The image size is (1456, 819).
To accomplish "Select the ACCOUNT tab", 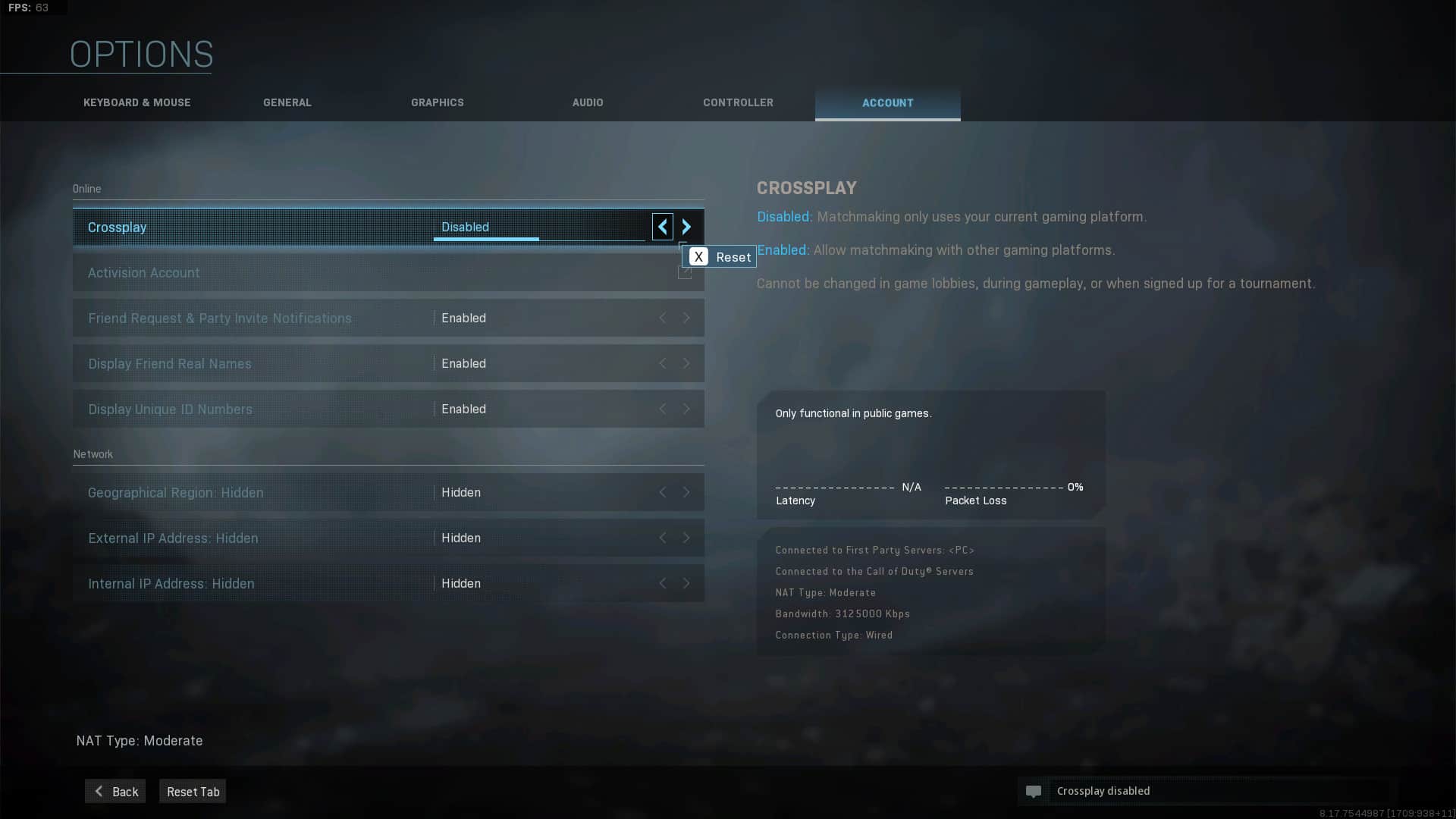I will 888,102.
